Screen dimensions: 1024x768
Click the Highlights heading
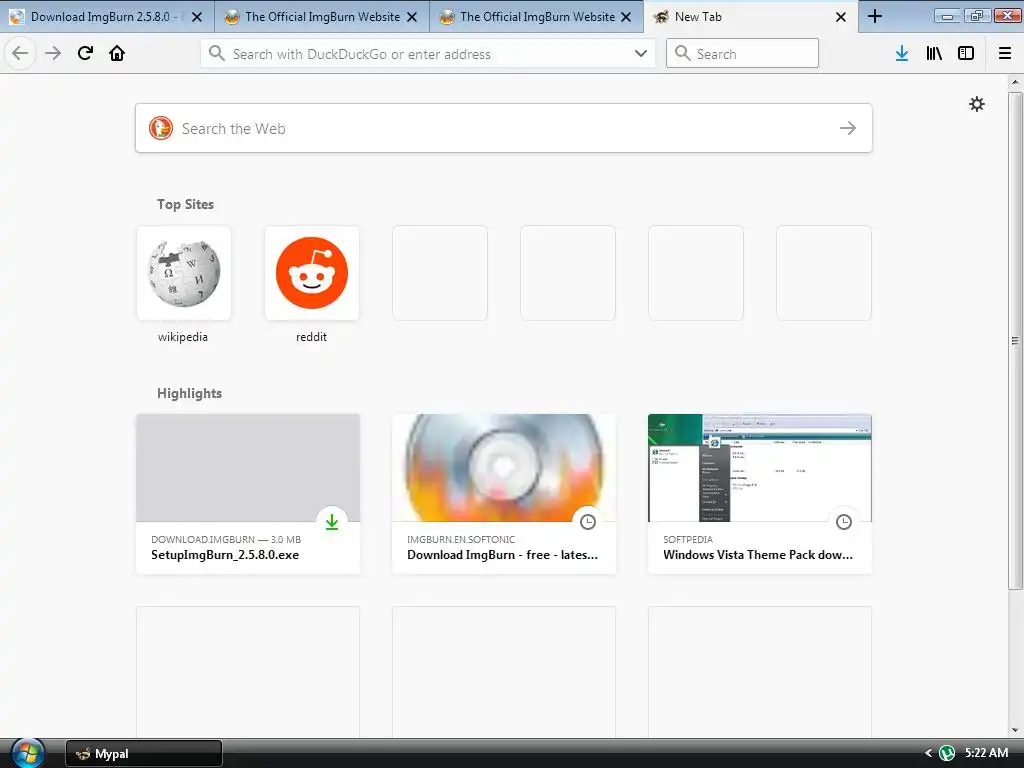coord(189,393)
